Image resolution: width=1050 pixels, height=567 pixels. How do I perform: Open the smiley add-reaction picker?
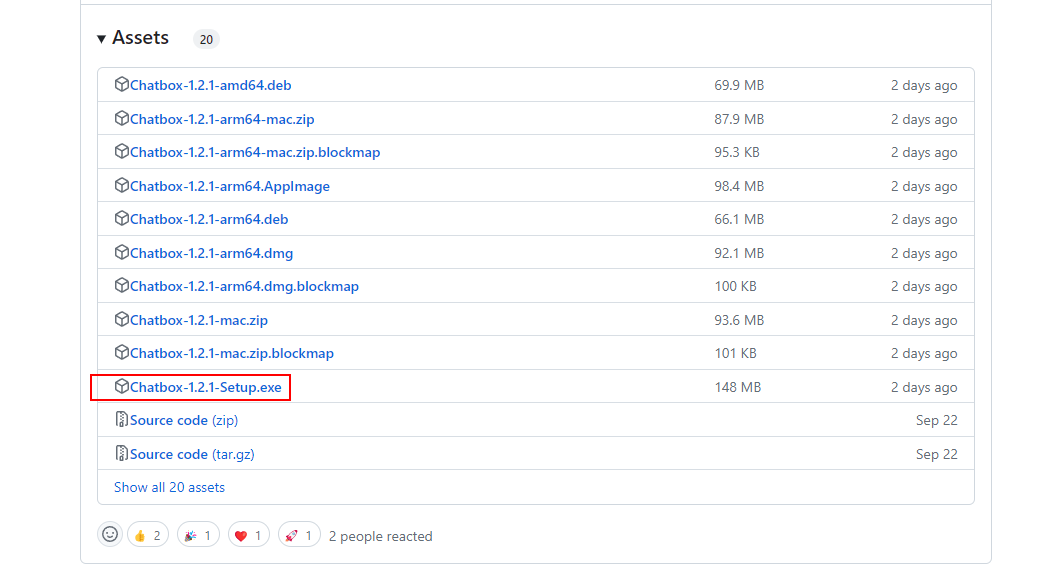(110, 535)
